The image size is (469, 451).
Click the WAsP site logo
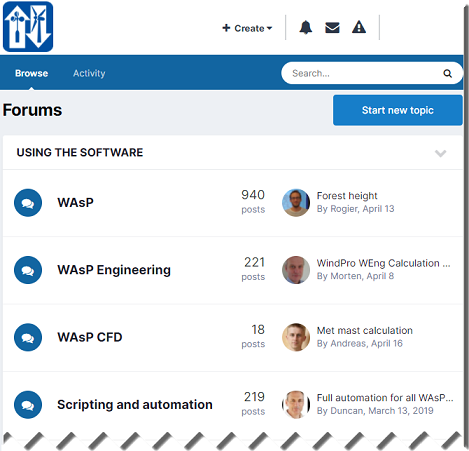[28, 27]
